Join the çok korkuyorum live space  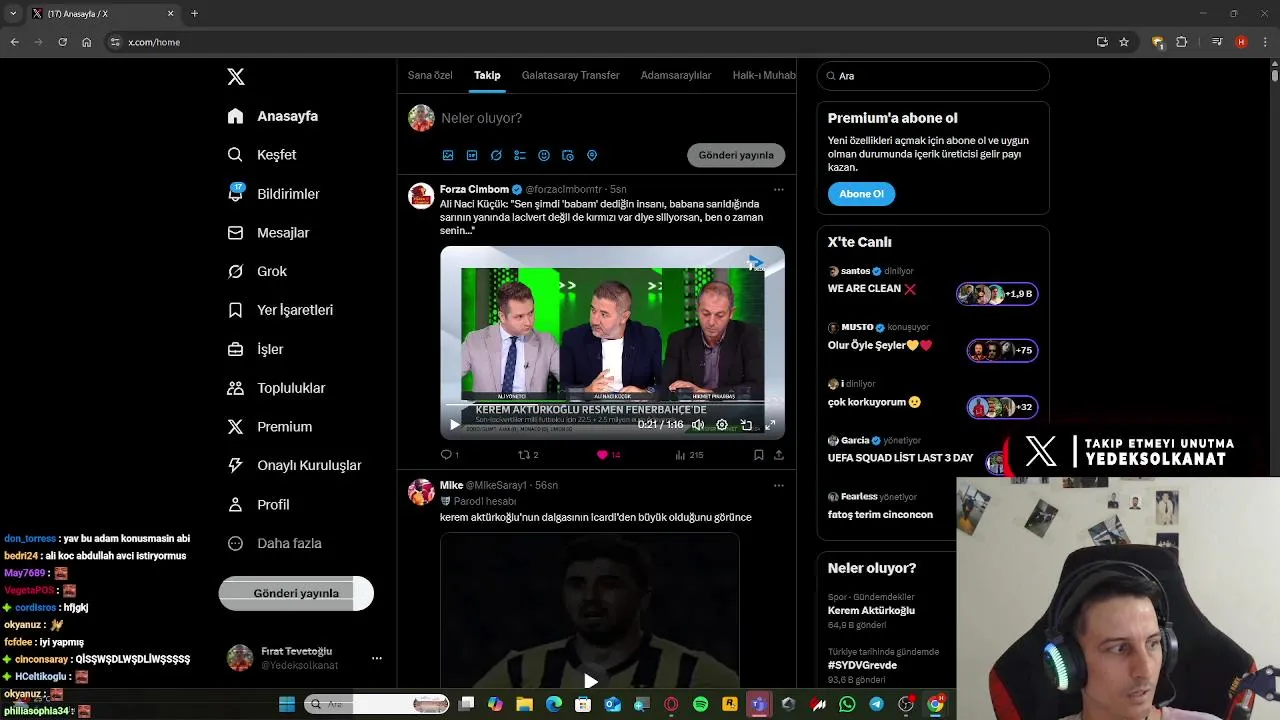[x=1002, y=408]
